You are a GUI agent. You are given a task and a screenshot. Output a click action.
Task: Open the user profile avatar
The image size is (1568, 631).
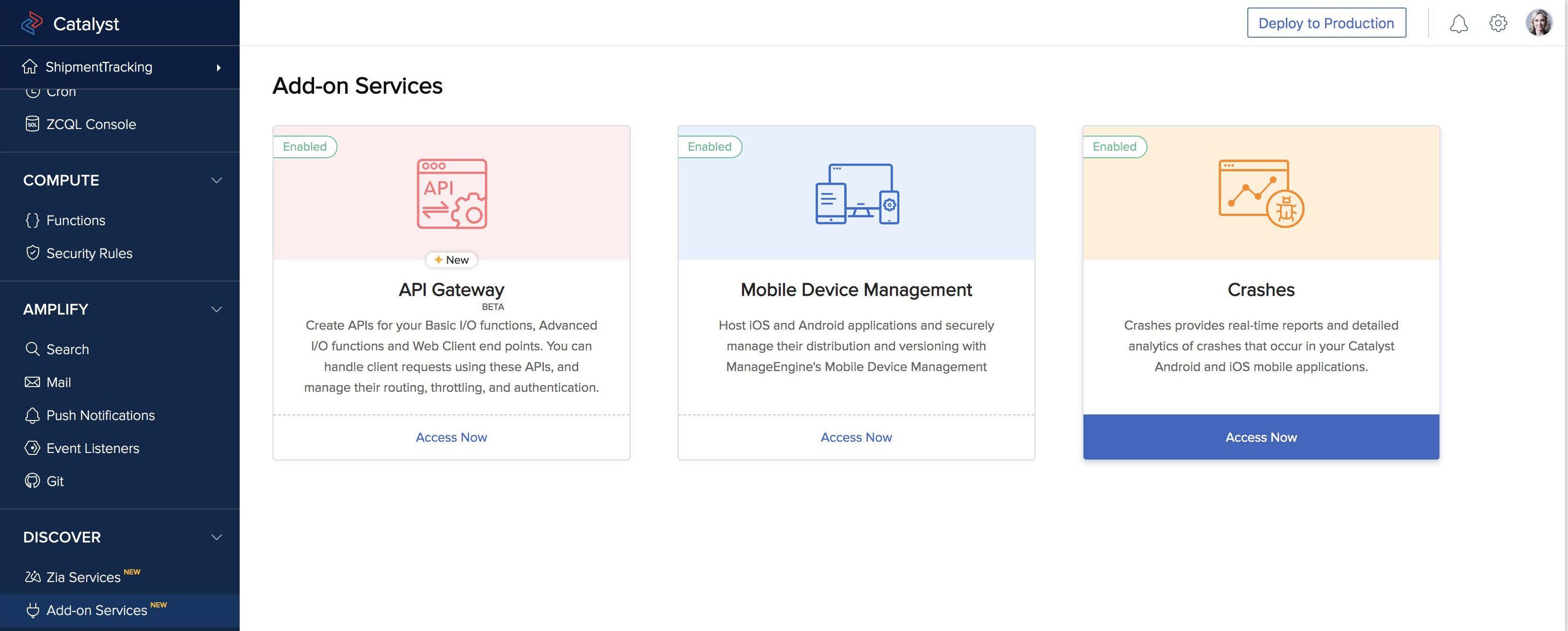[1538, 24]
